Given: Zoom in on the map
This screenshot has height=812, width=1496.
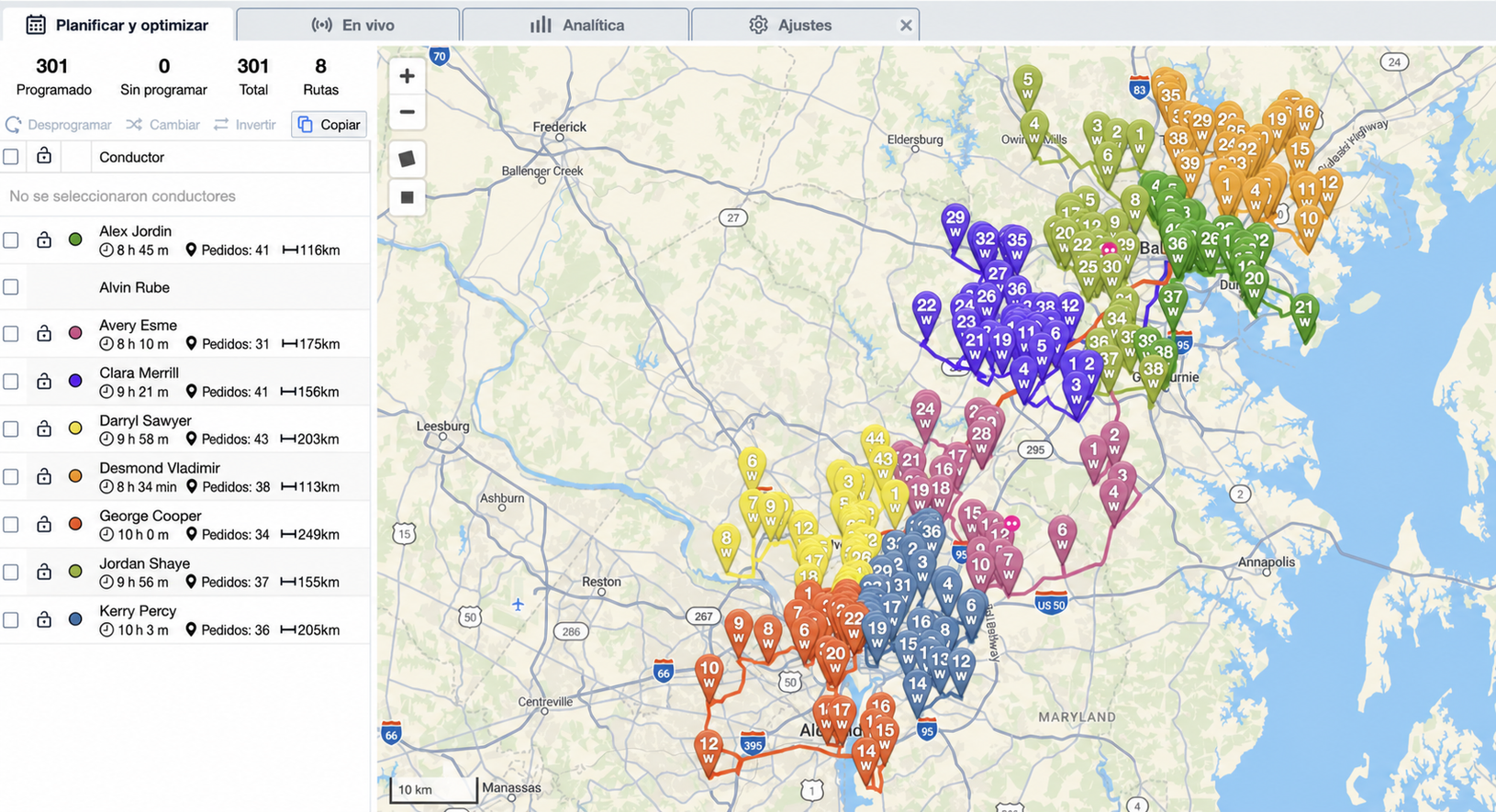Looking at the screenshot, I should click(407, 76).
